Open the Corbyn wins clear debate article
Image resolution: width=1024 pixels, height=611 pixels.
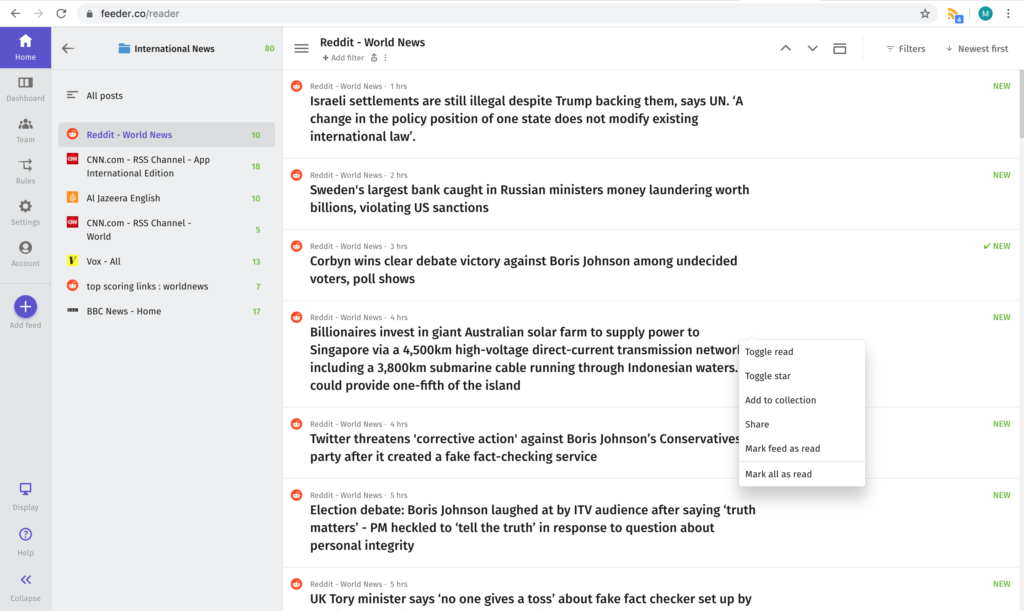tap(523, 270)
